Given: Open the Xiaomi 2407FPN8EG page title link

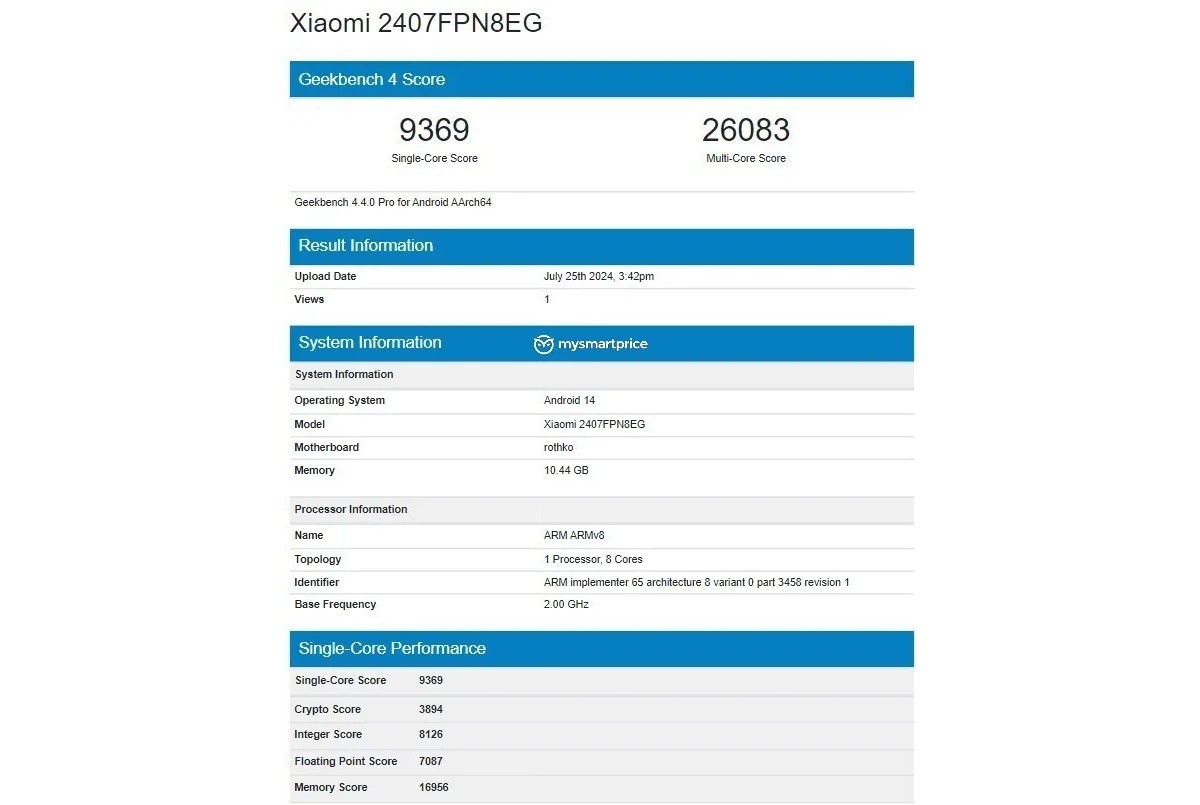Looking at the screenshot, I should (415, 22).
